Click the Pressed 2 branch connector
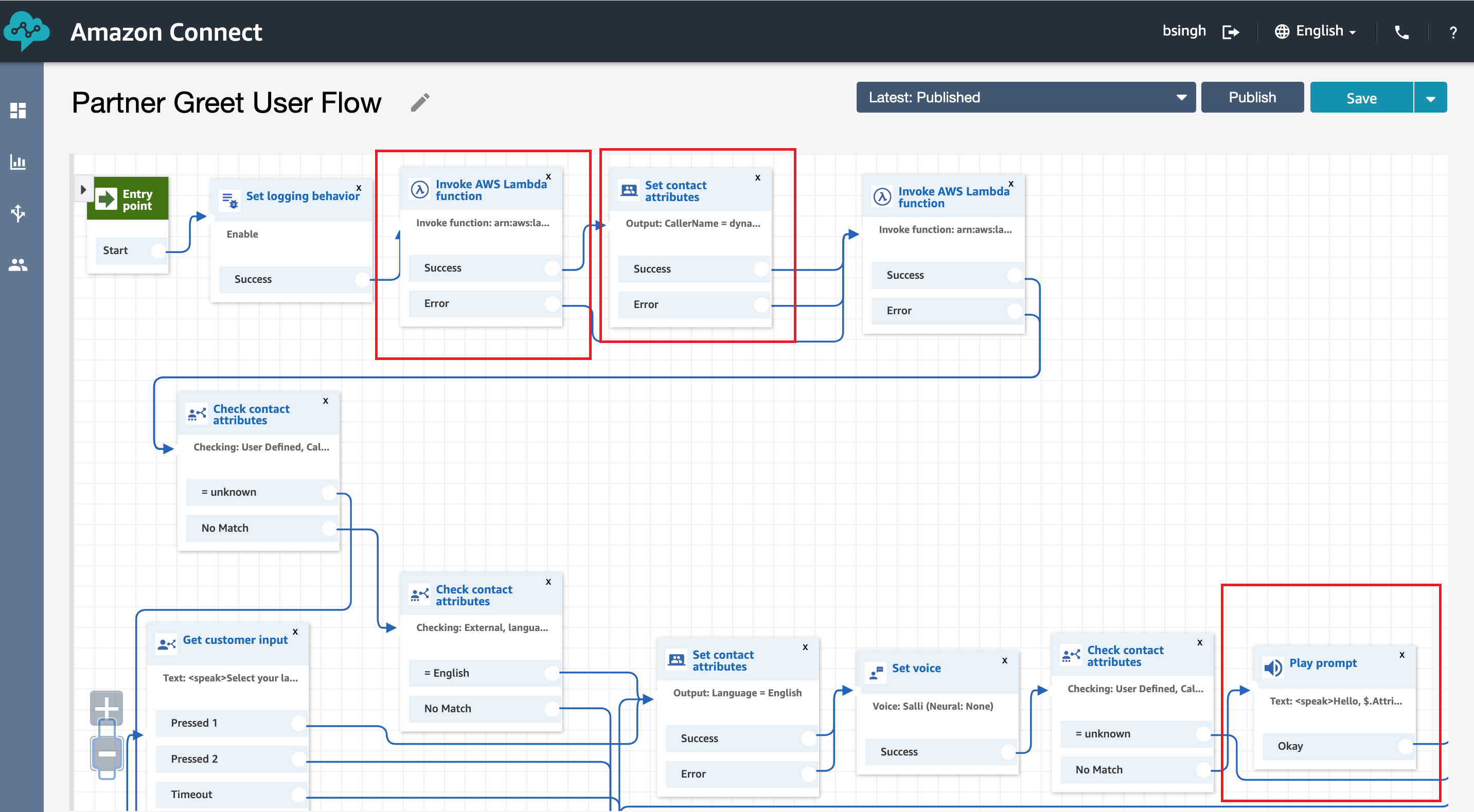Viewport: 1474px width, 812px height. [299, 760]
